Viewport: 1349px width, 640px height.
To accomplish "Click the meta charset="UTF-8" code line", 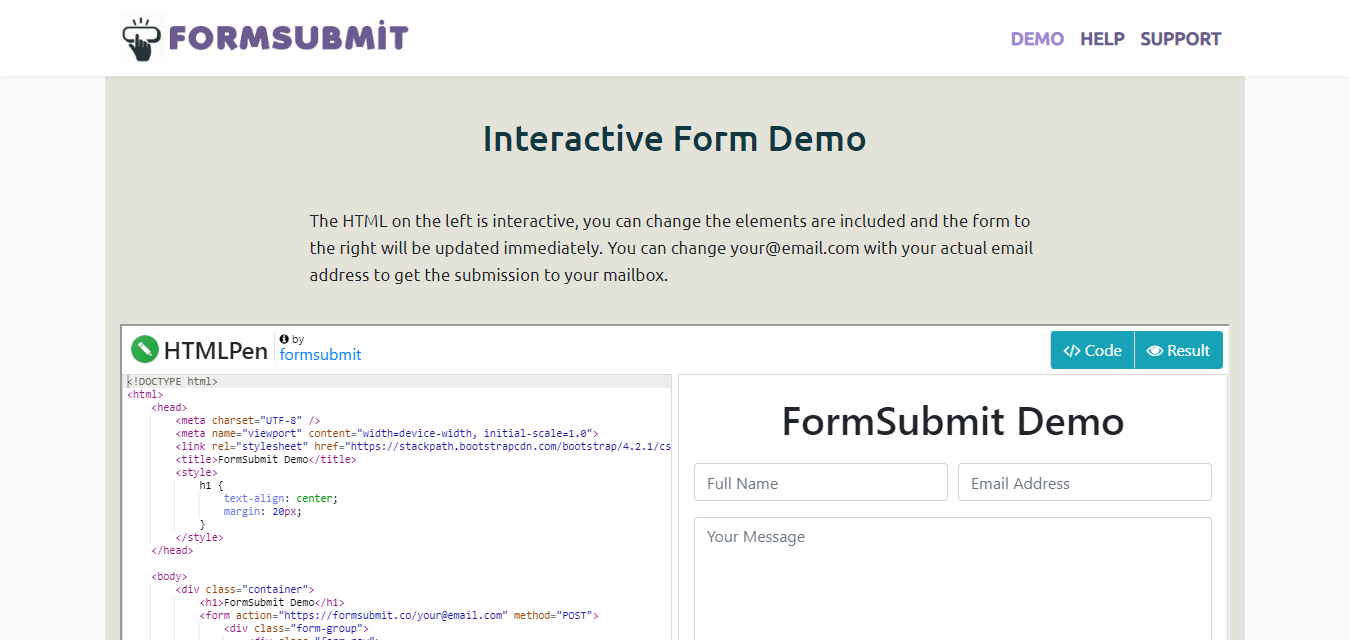I will (x=248, y=420).
